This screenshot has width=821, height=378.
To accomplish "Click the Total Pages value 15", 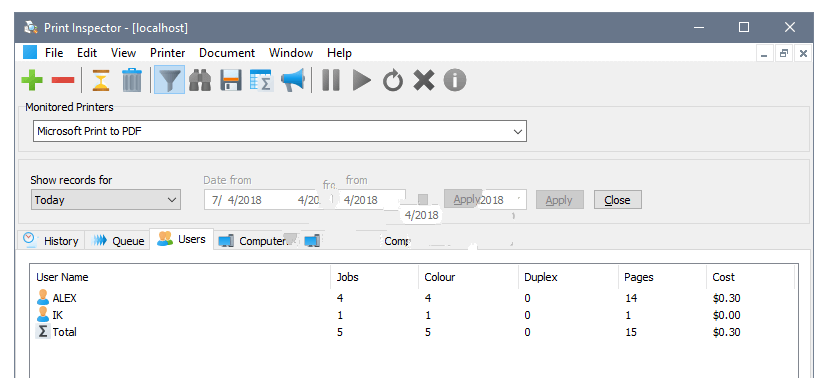I will (x=630, y=331).
